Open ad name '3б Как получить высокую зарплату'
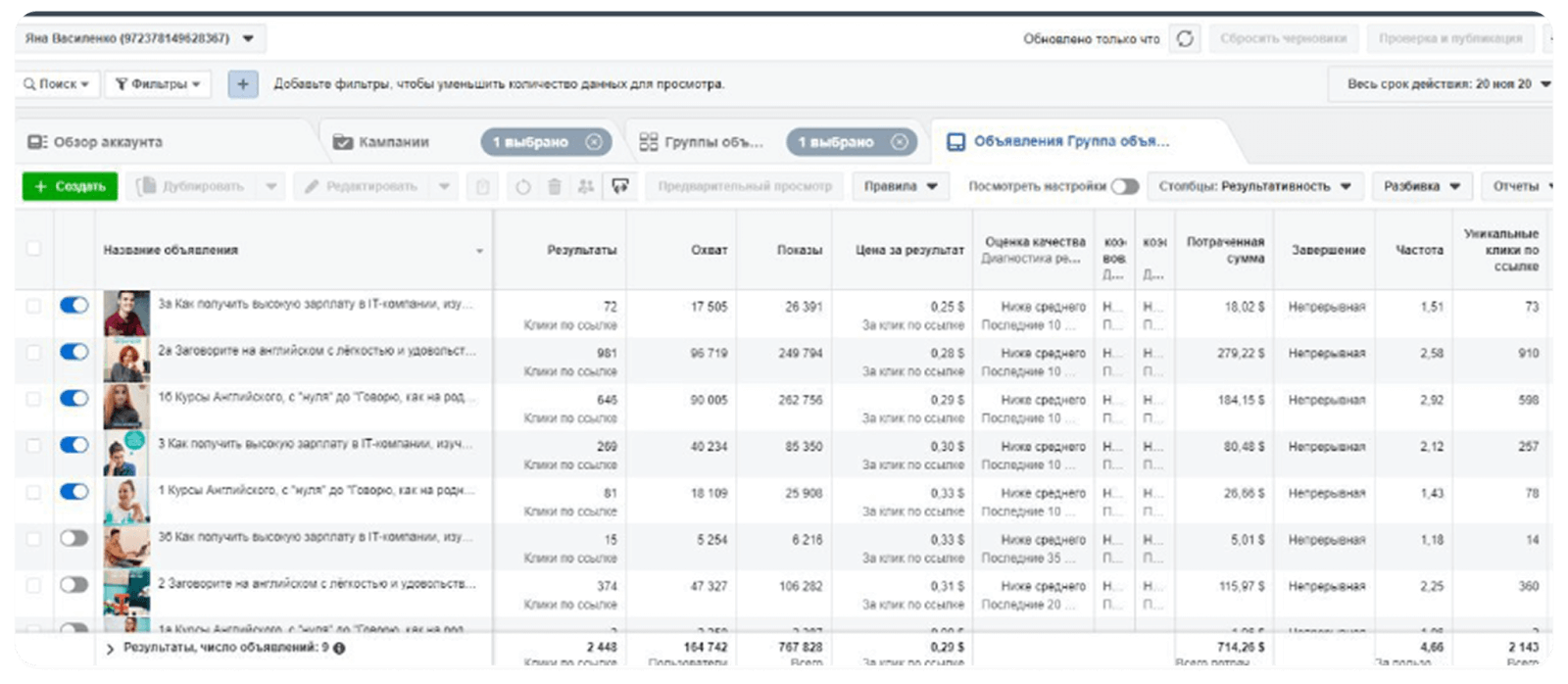Image resolution: width=1568 pixels, height=684 pixels. 316,537
